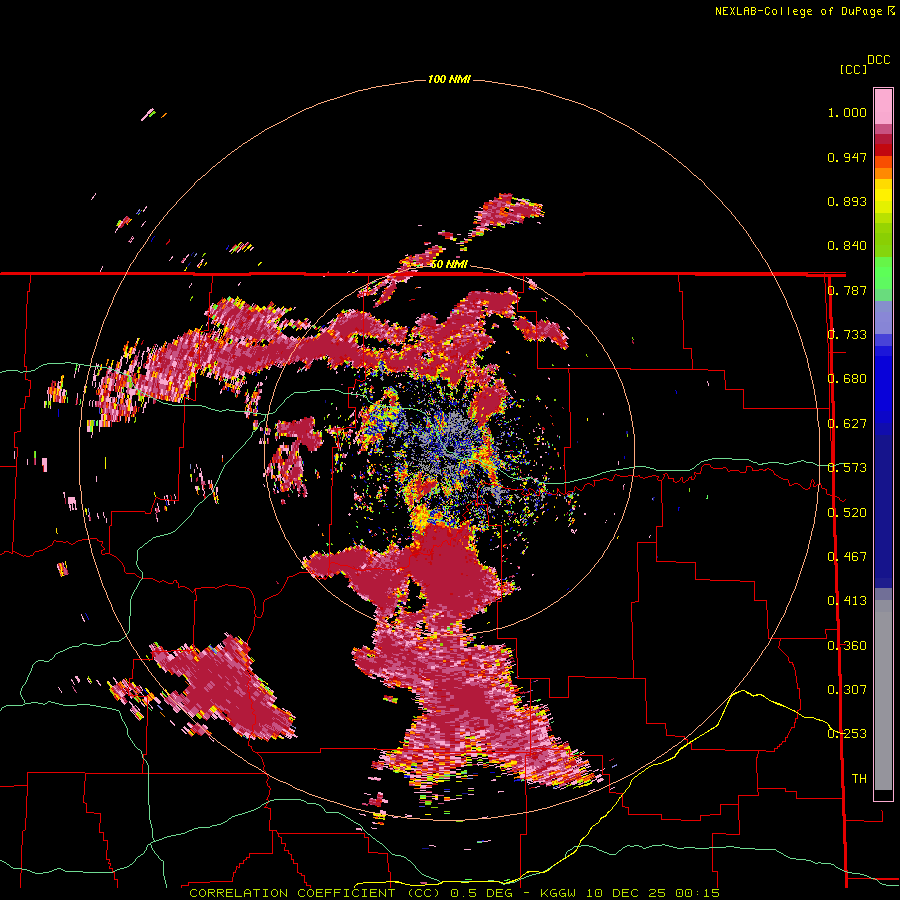Click the 0.893 scale label
This screenshot has width=900, height=900.
point(847,201)
